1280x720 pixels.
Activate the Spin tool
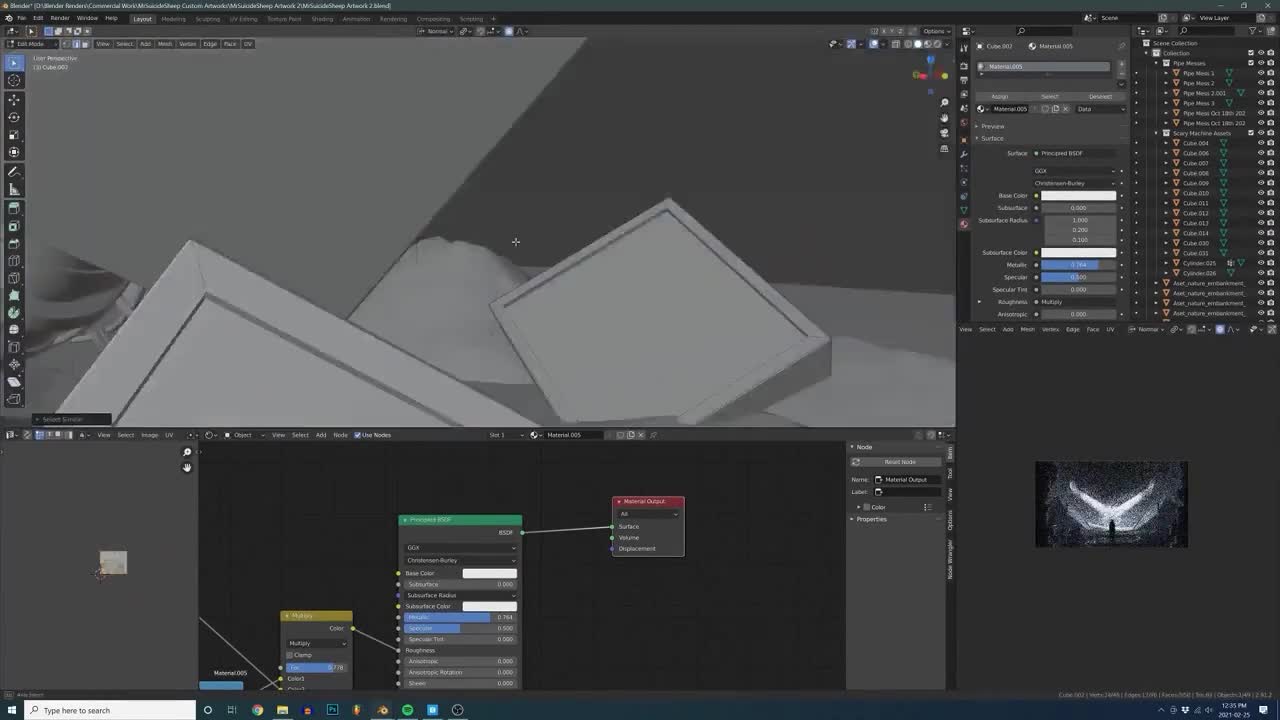(14, 312)
